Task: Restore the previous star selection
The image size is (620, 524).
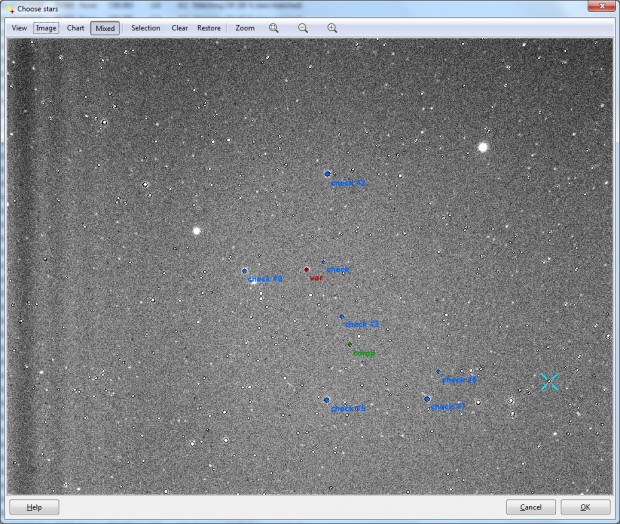Action: coord(209,28)
